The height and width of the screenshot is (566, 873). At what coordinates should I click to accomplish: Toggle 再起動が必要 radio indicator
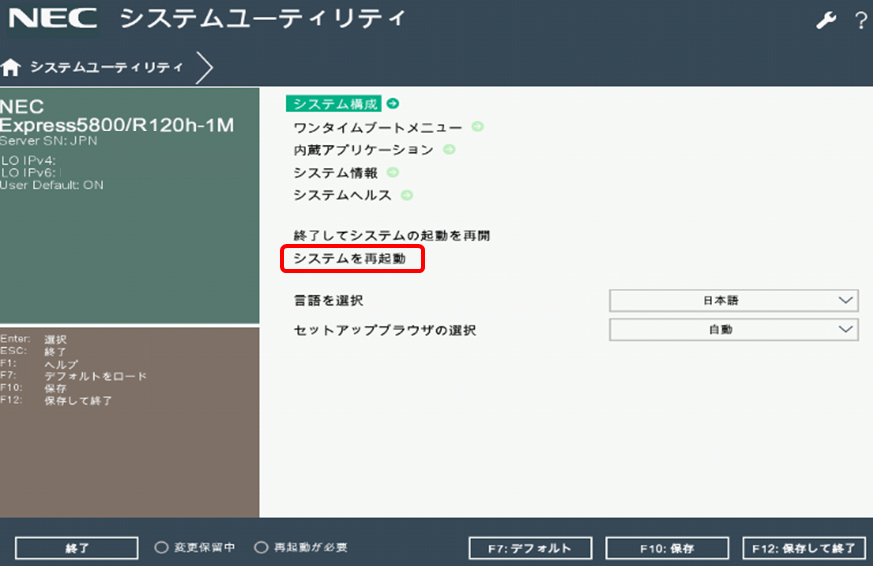click(261, 548)
